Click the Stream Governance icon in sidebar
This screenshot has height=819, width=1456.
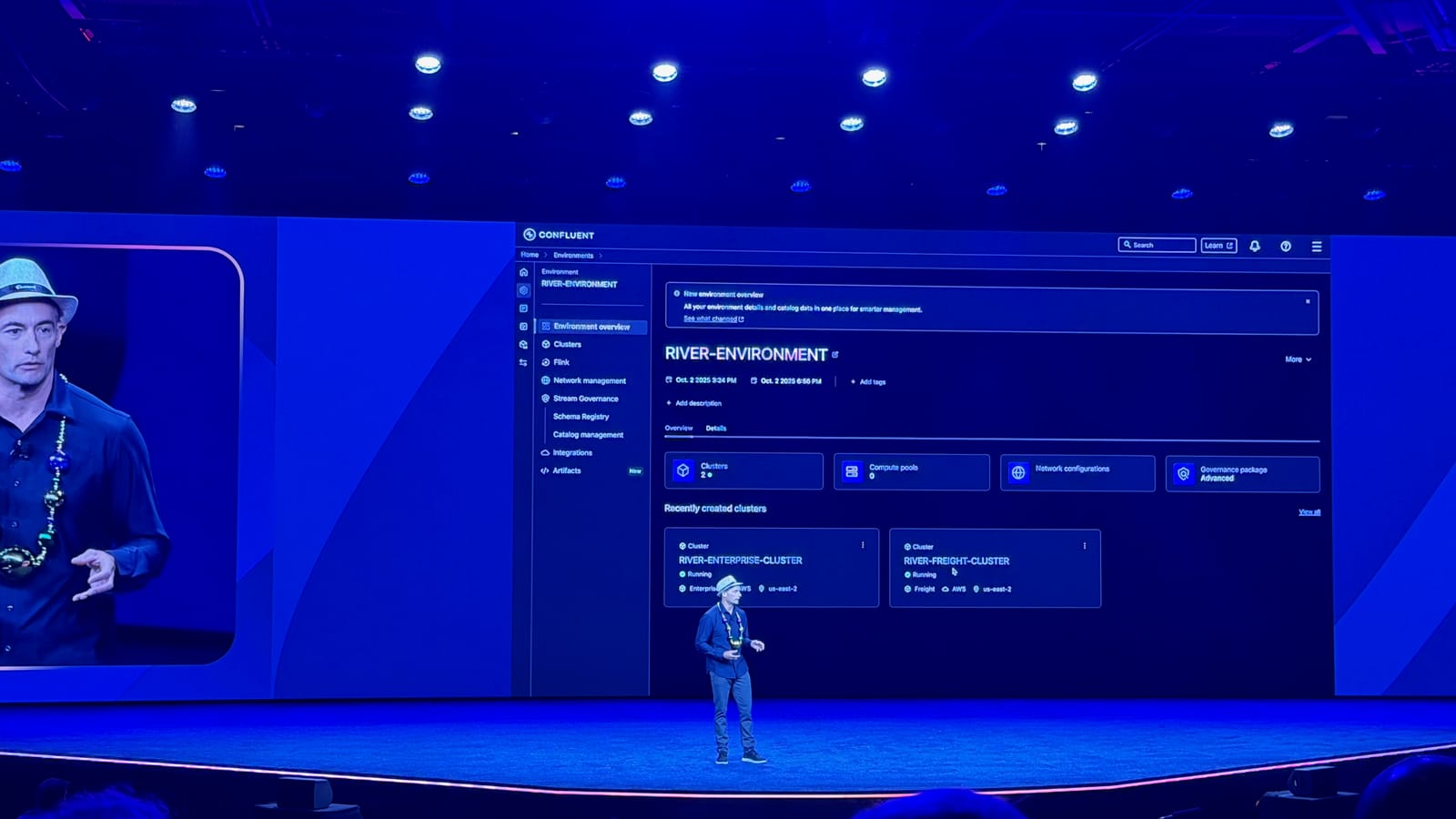545,399
